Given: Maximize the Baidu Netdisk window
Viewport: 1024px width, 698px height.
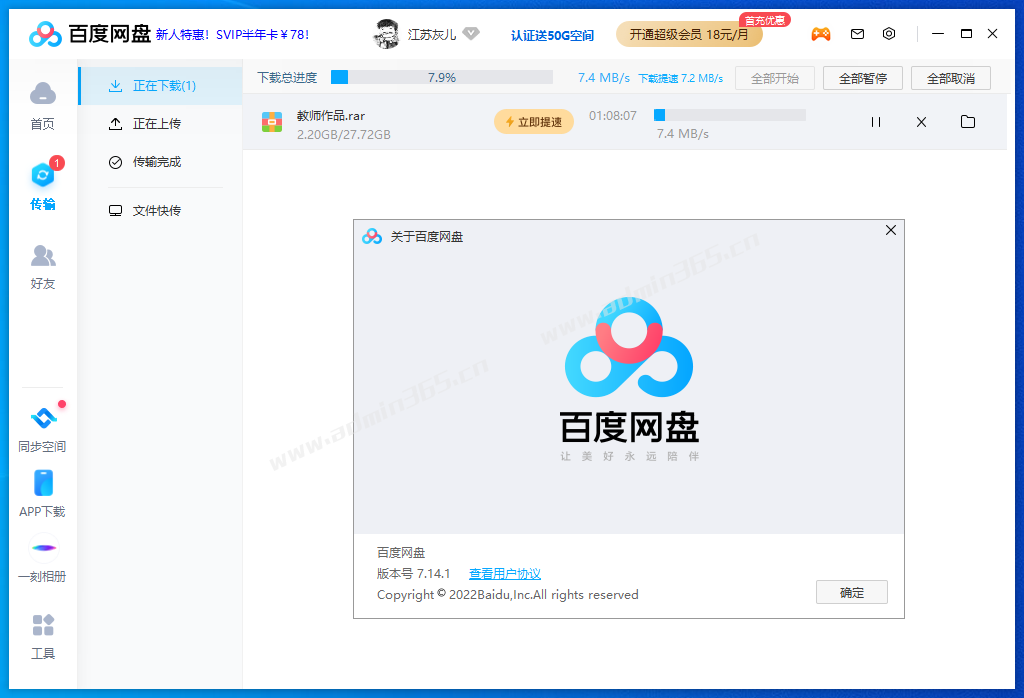Looking at the screenshot, I should click(967, 33).
